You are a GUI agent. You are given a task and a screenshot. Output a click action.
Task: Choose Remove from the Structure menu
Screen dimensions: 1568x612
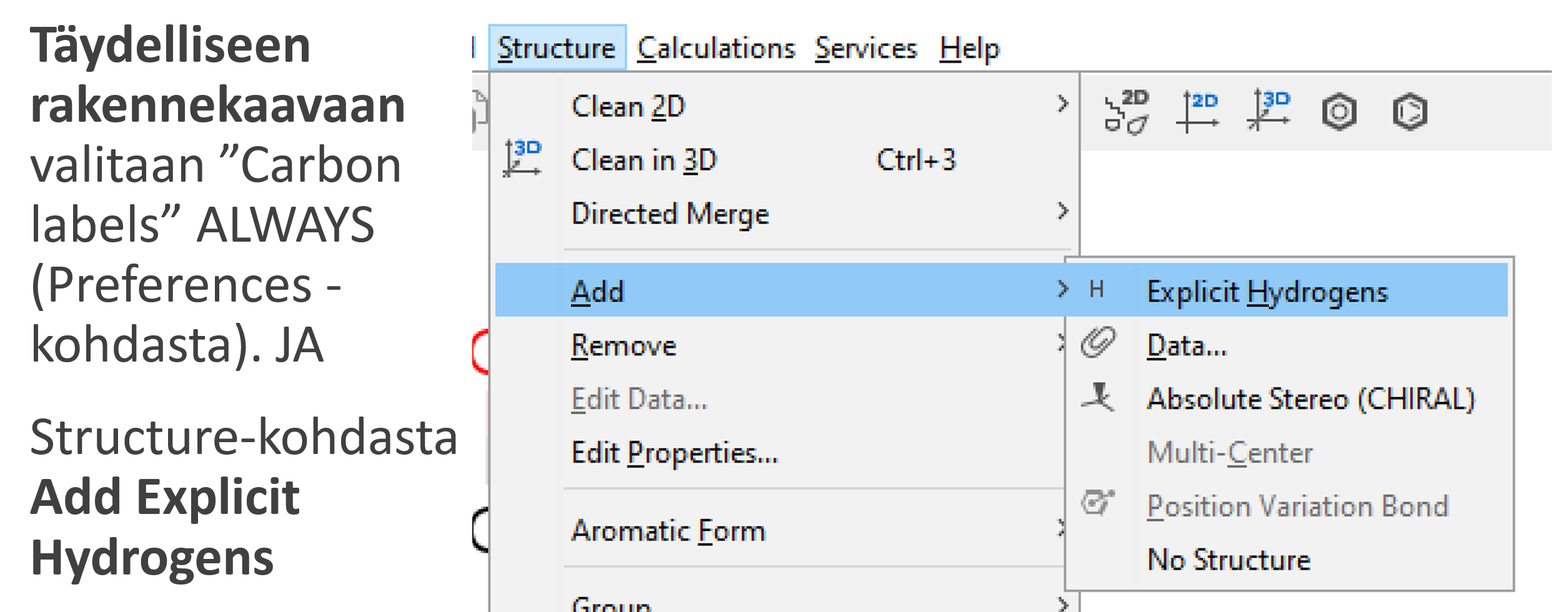[623, 345]
